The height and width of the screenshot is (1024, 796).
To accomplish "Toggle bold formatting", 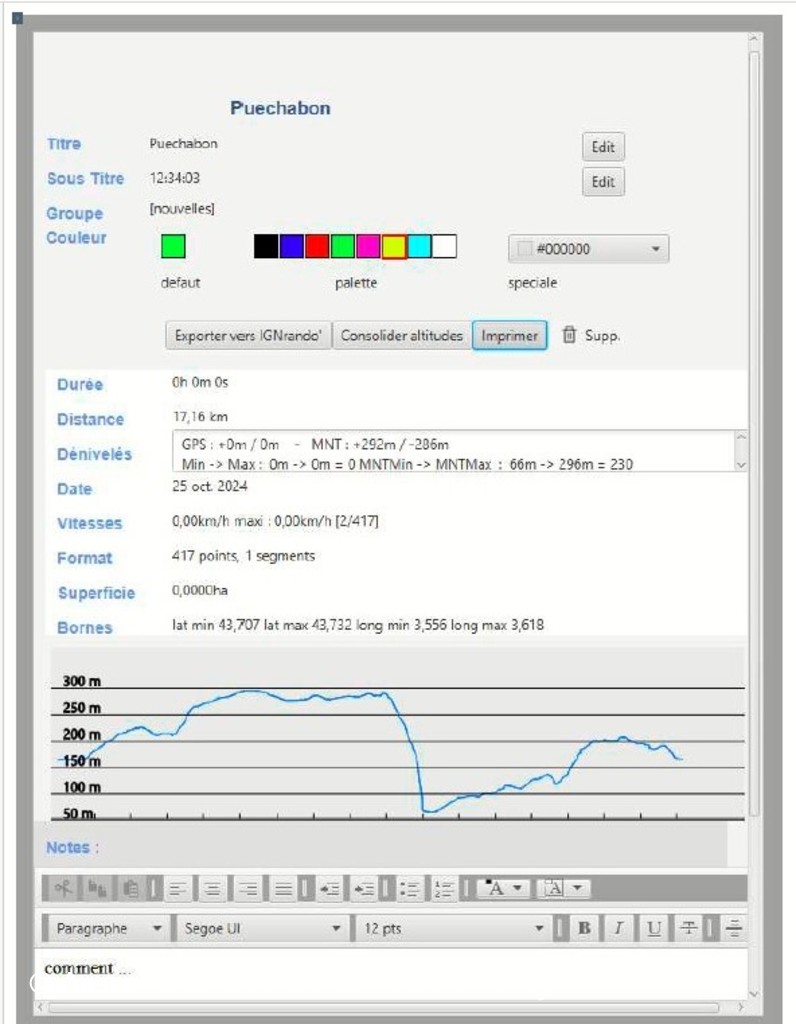I will click(584, 929).
